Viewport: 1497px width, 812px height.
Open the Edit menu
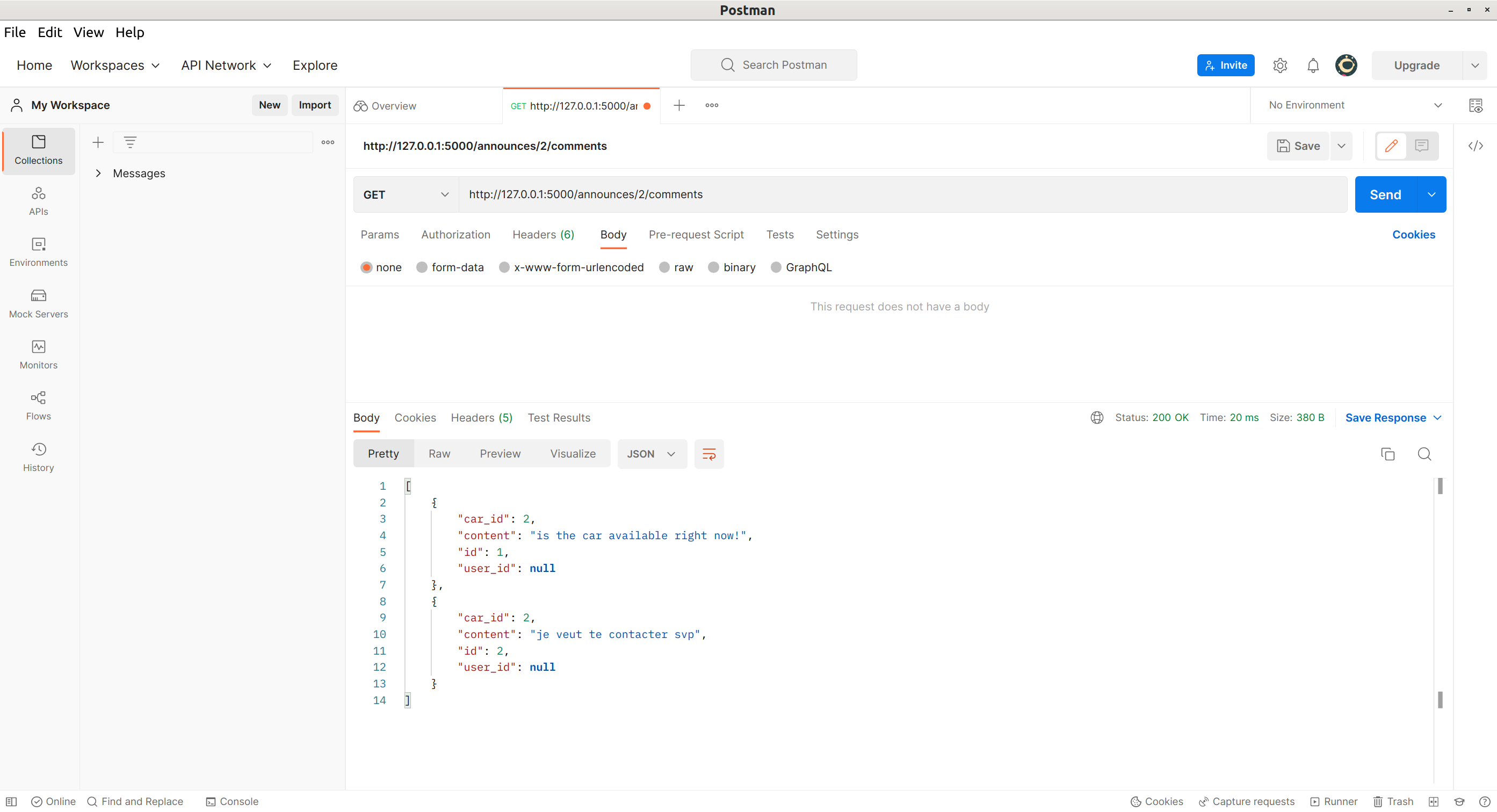pyautogui.click(x=49, y=33)
